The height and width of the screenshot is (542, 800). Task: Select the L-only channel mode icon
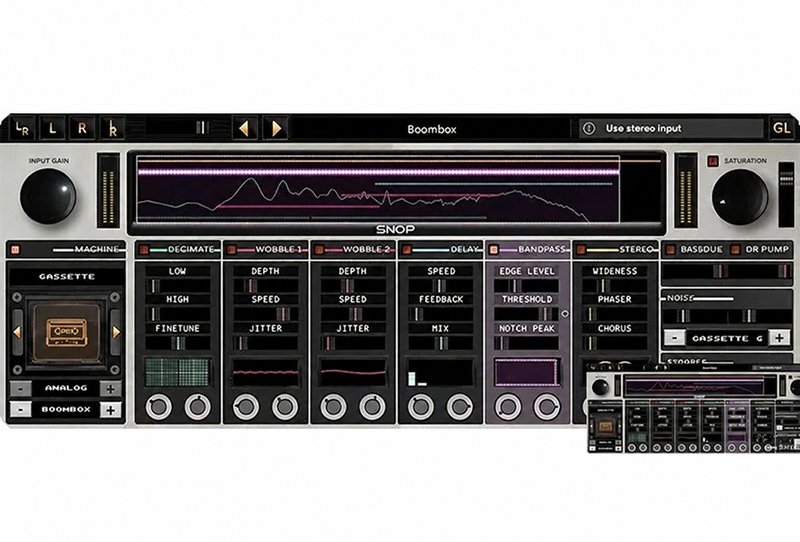click(52, 128)
